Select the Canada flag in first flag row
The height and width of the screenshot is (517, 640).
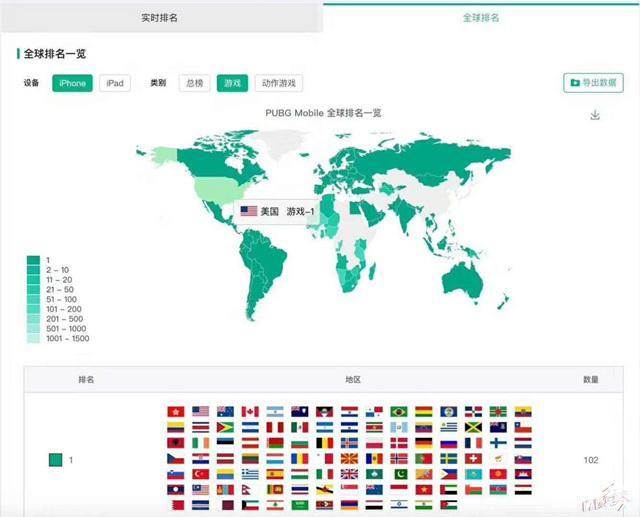(250, 411)
